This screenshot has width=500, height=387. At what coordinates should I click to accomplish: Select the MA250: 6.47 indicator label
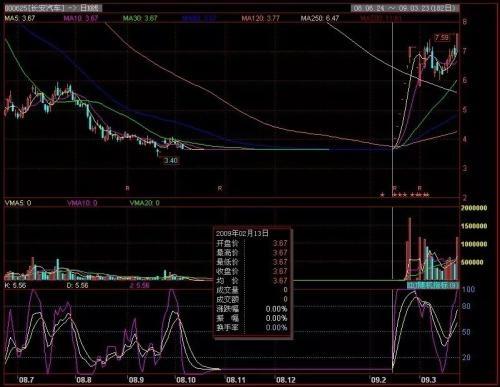tap(320, 18)
